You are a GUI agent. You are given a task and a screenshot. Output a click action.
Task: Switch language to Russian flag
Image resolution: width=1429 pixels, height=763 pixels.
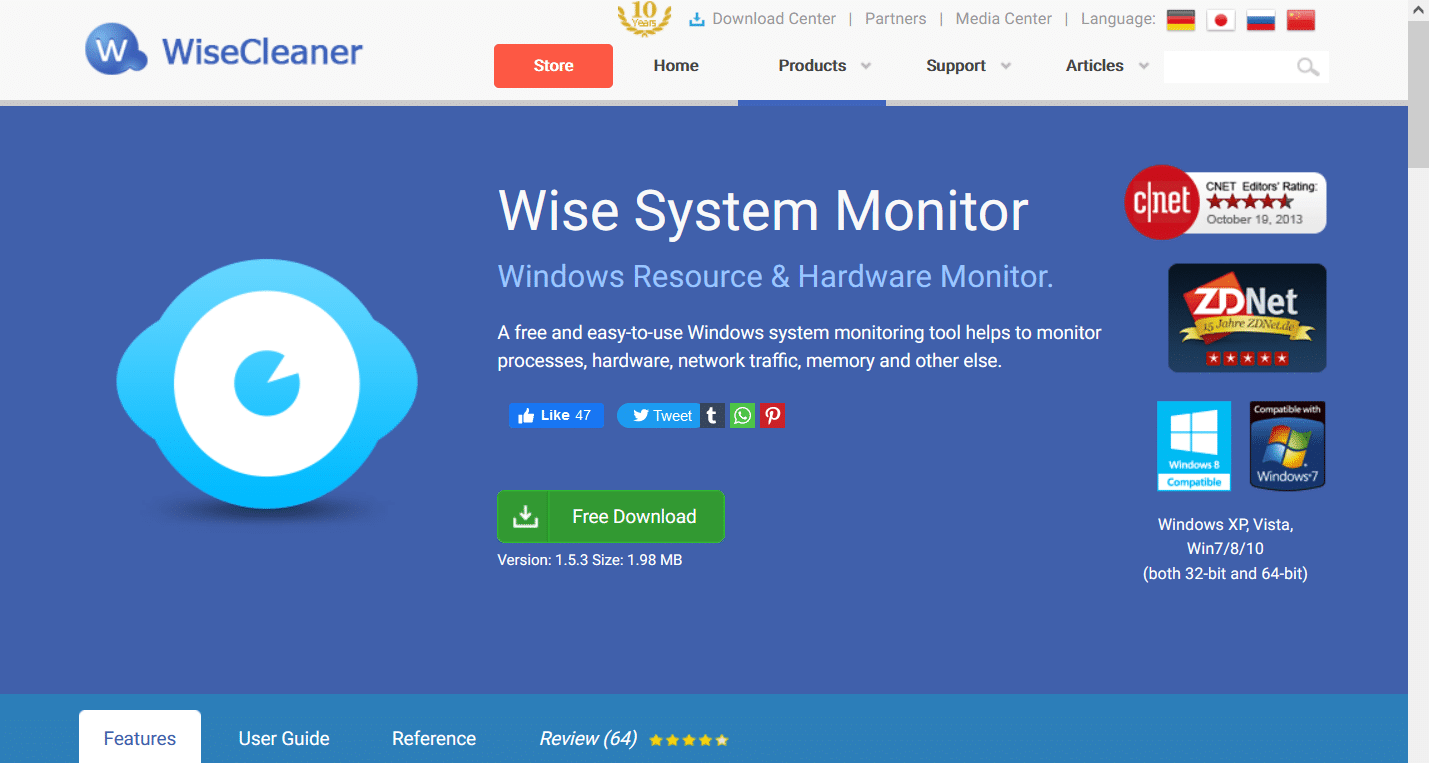1261,20
